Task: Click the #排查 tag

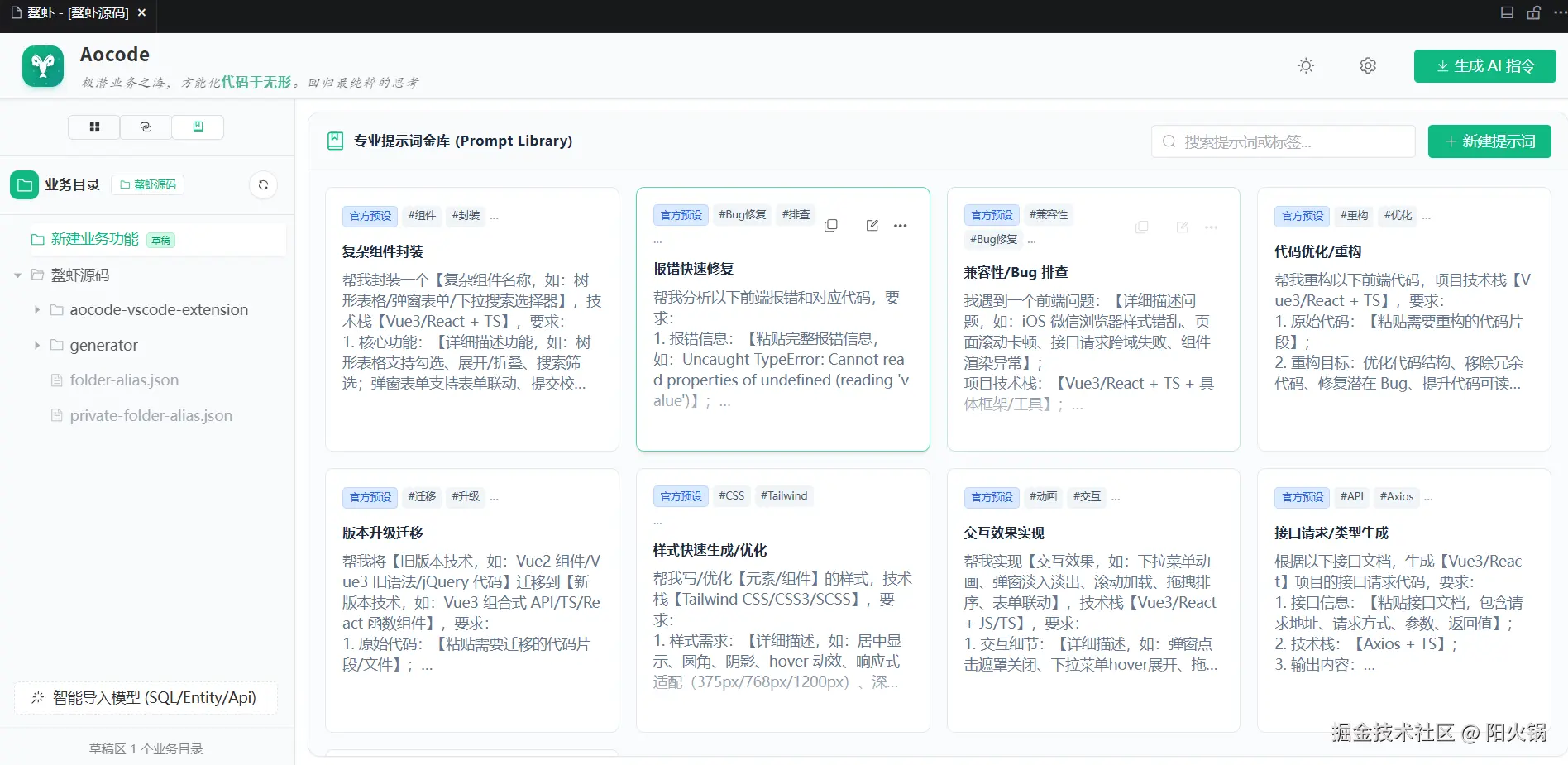Action: click(x=796, y=215)
